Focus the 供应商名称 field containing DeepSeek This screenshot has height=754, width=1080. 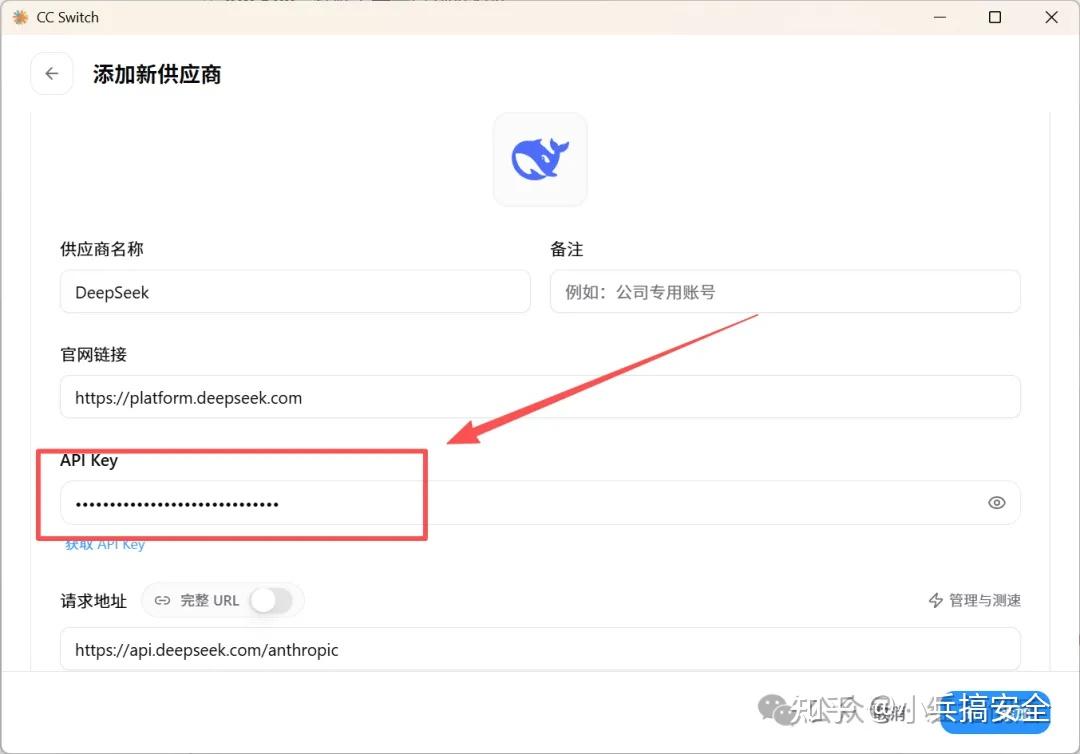coord(295,292)
